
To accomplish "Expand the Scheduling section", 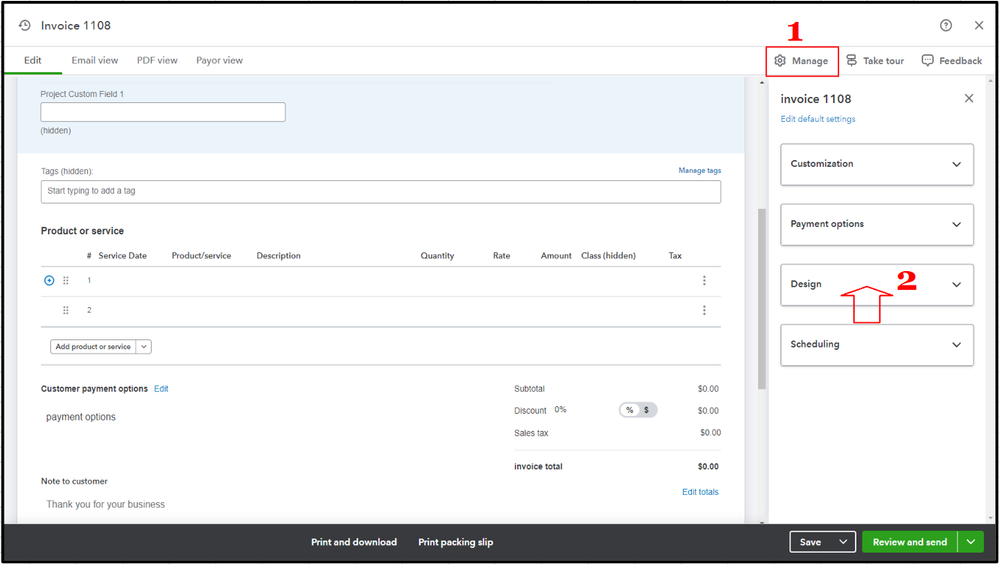I will tap(877, 345).
